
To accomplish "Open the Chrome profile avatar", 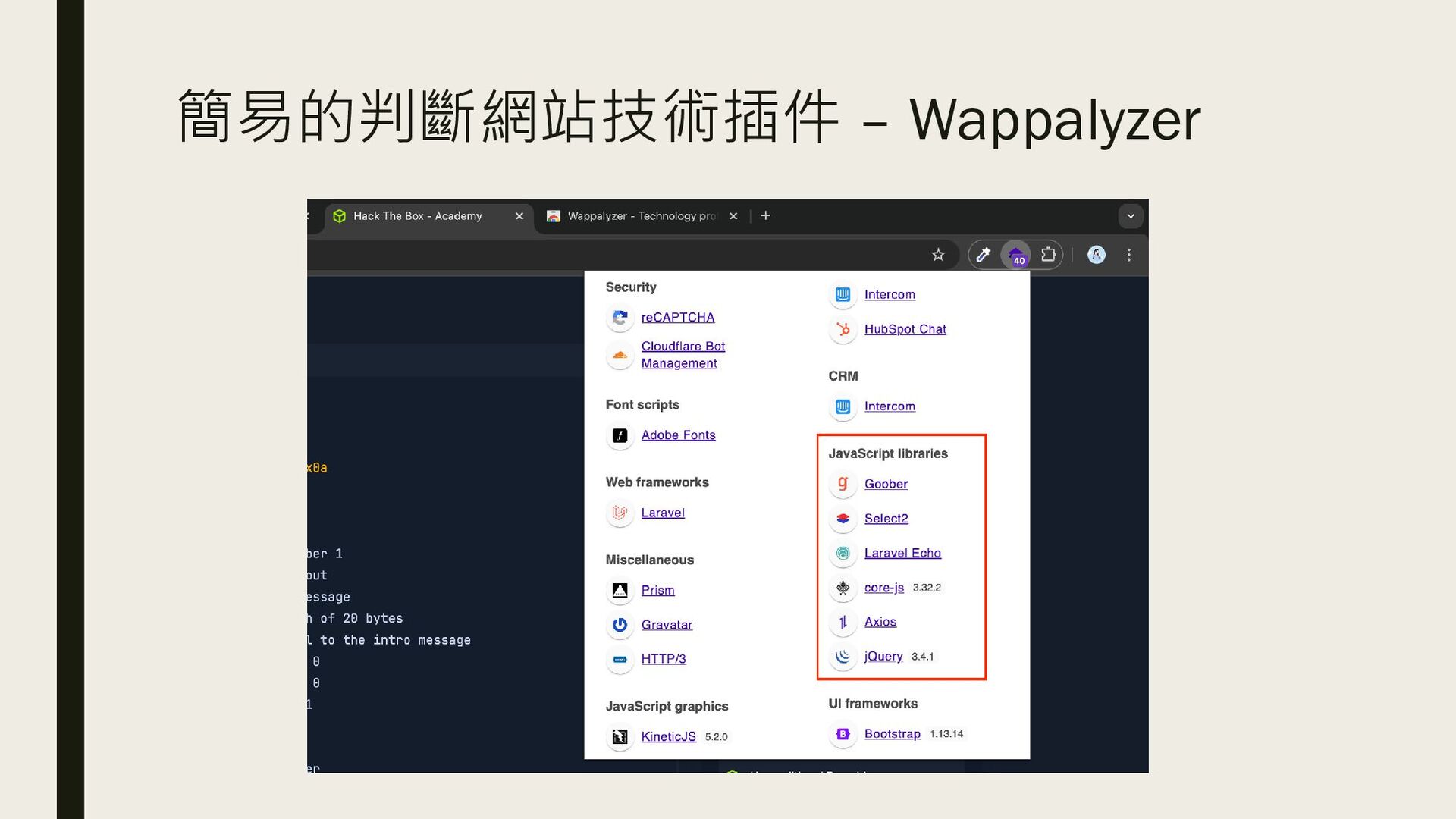I will coord(1097,255).
